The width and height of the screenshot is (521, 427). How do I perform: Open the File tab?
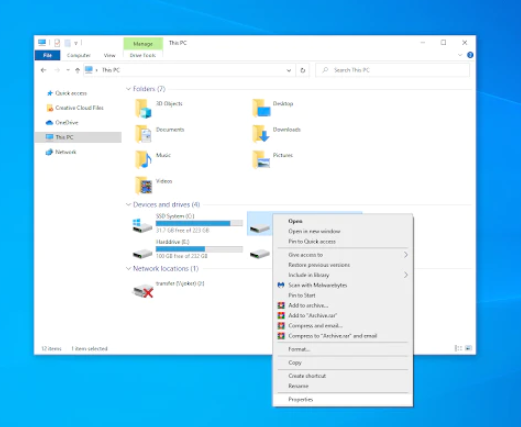pos(48,55)
